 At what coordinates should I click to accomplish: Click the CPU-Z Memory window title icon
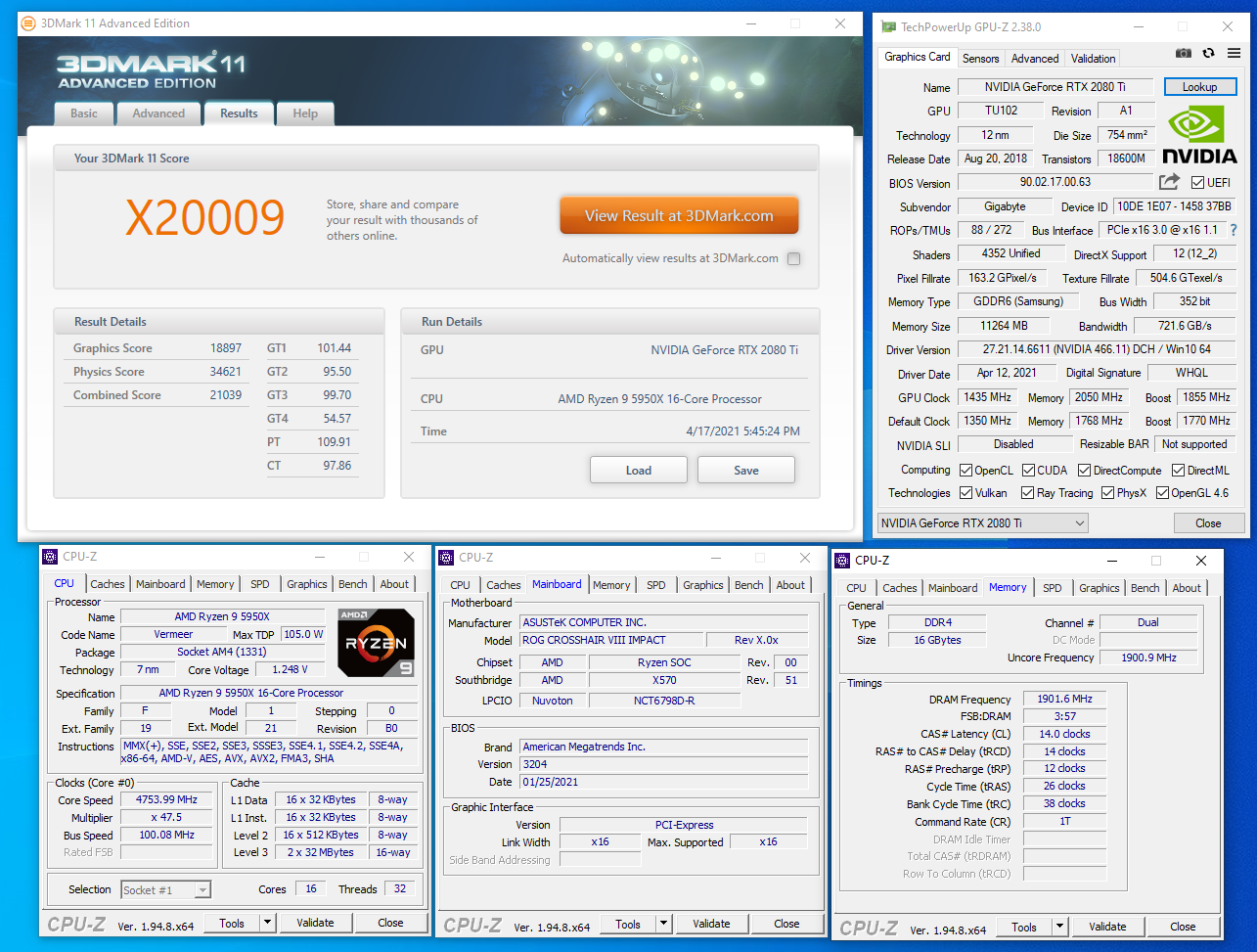(x=842, y=561)
